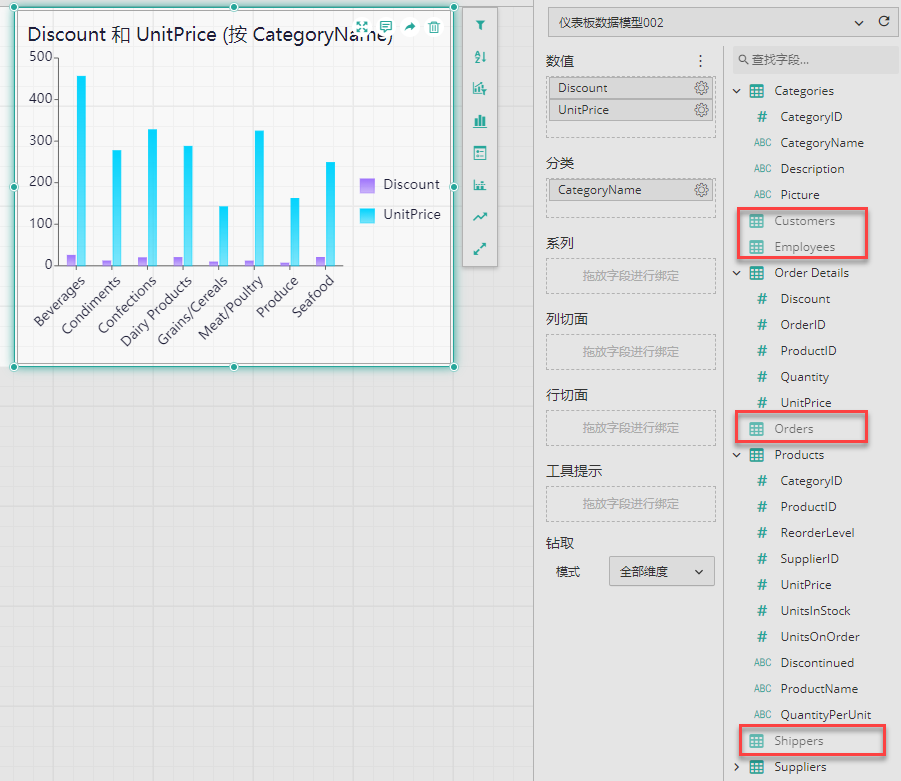Click the Employees table icon

757,247
